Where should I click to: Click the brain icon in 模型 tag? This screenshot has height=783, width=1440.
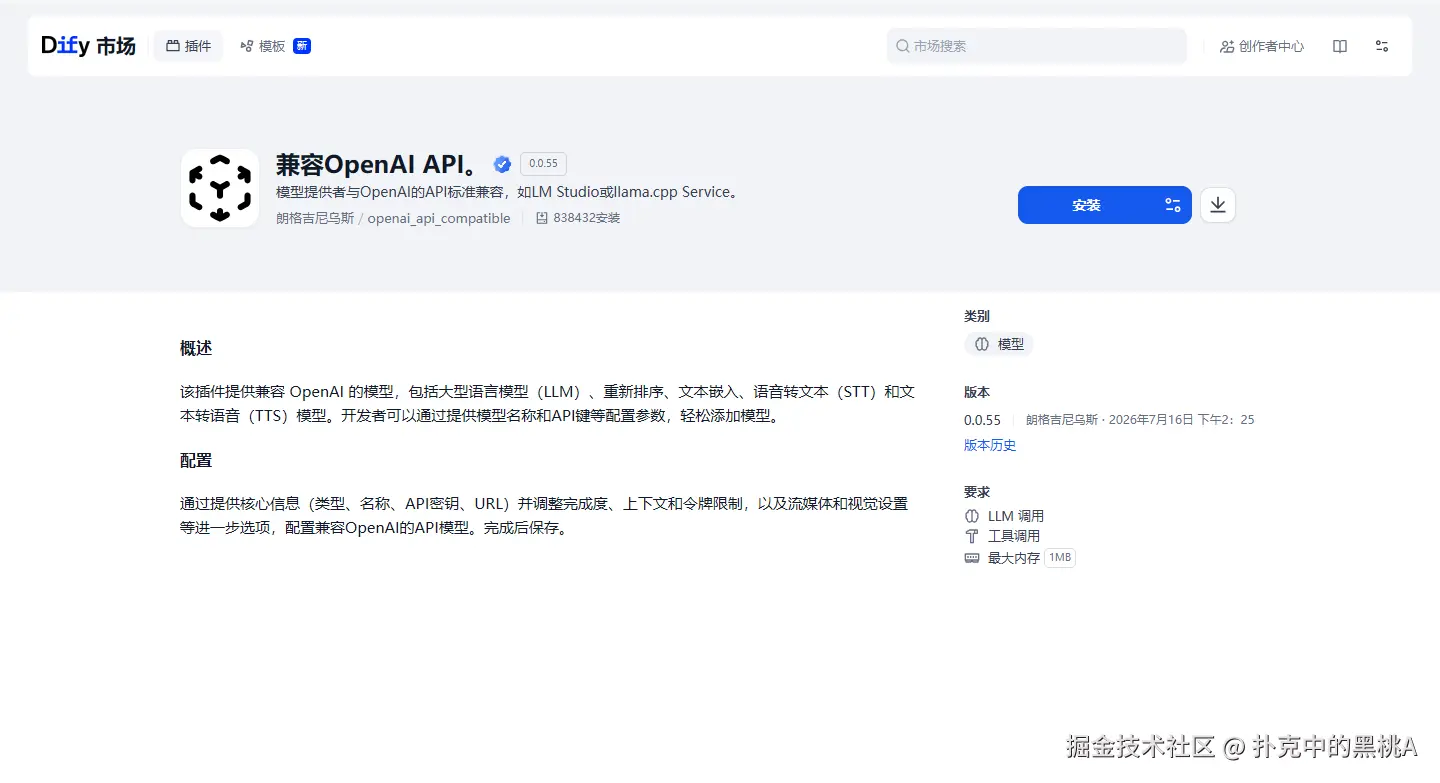tap(982, 344)
